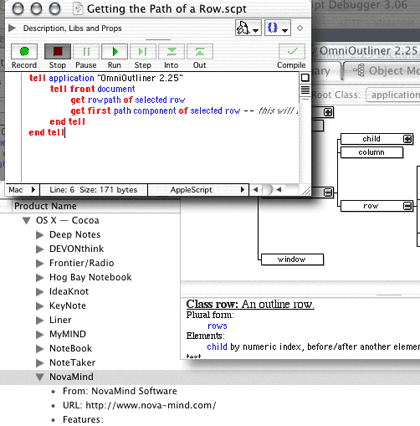
Task: Click the column class box in the diagram
Action: pos(371,153)
